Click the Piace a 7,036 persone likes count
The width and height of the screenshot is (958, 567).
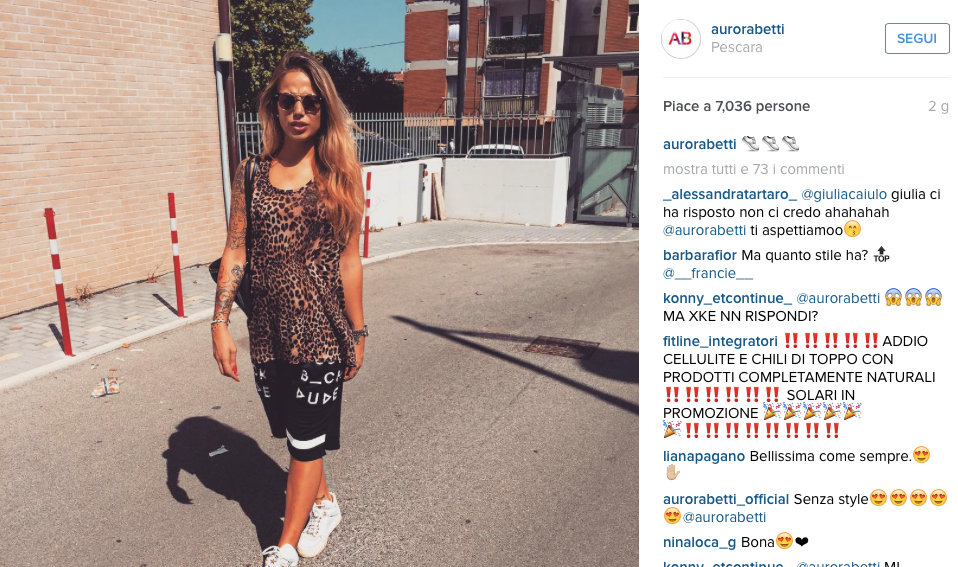pyautogui.click(x=736, y=106)
